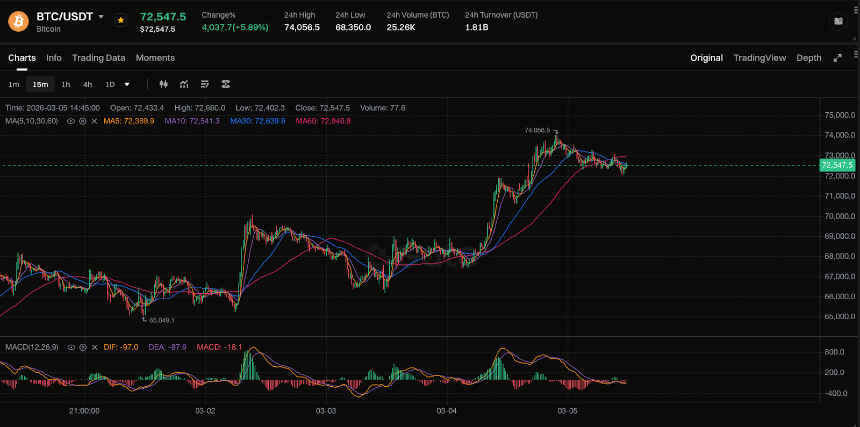Viewport: 860px width, 427px height.
Task: Open the Moments tab
Action: (155, 58)
